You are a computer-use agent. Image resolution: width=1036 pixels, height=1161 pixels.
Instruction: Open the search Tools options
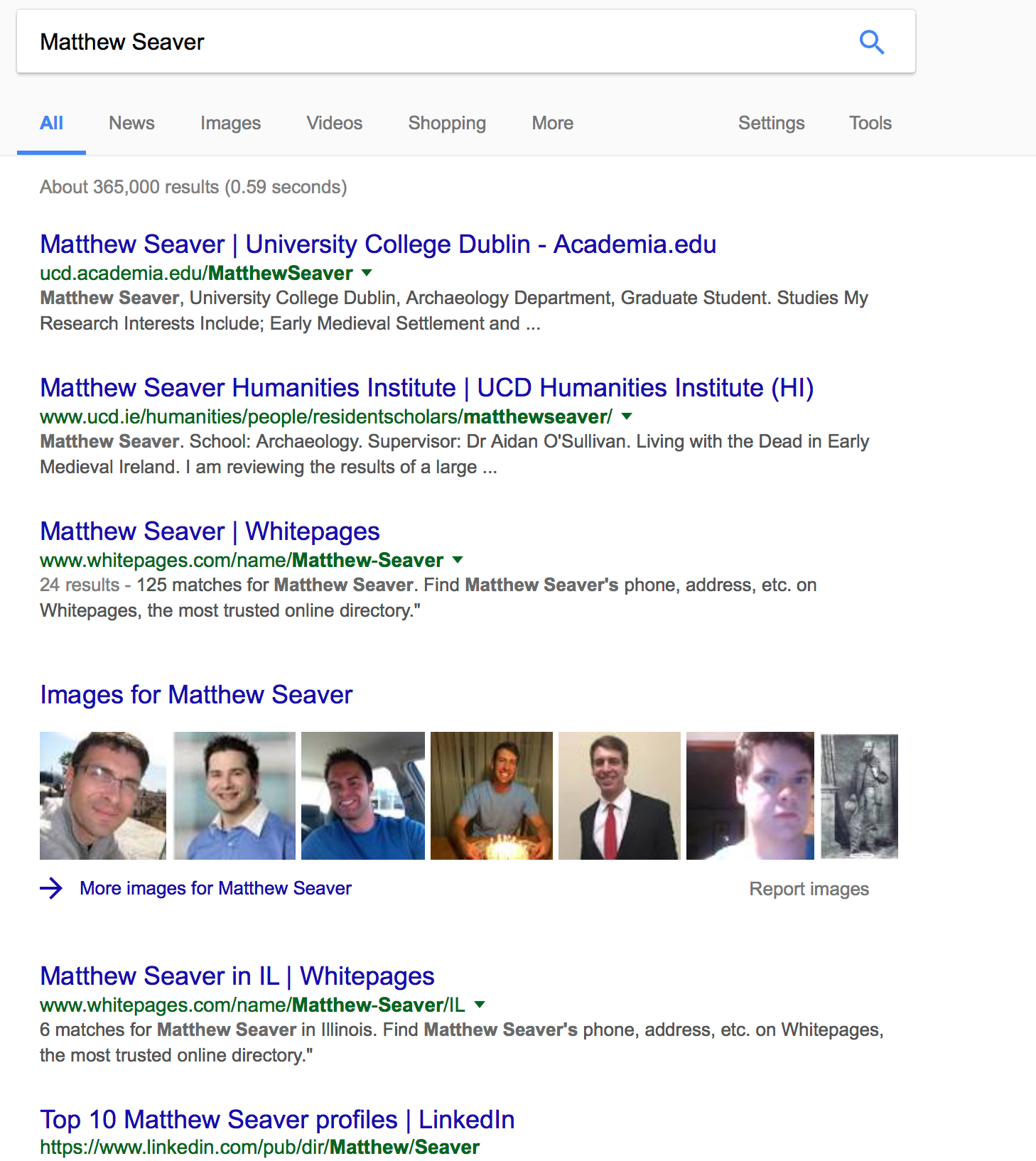[870, 123]
